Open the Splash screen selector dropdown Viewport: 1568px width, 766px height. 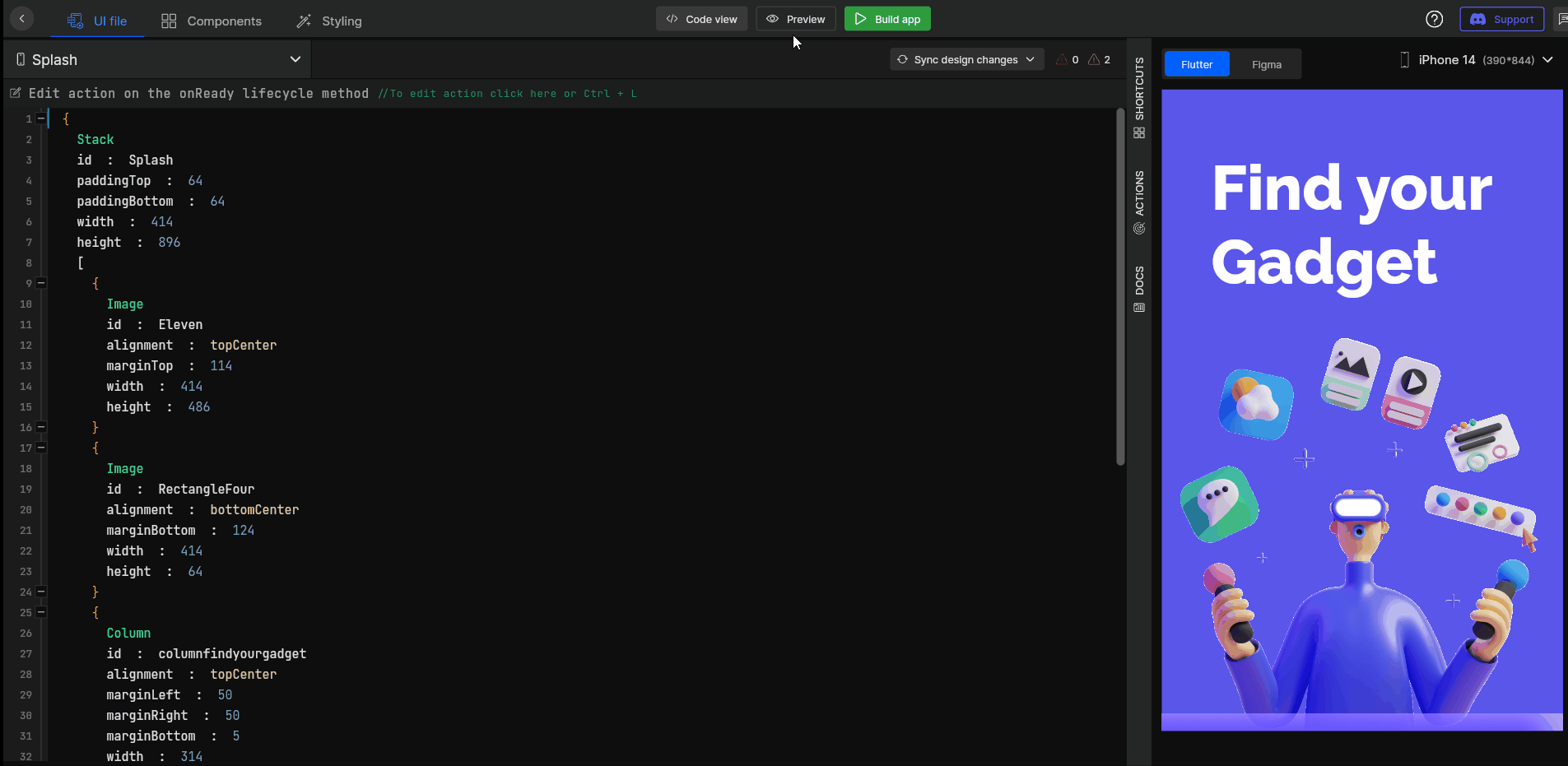click(x=294, y=59)
